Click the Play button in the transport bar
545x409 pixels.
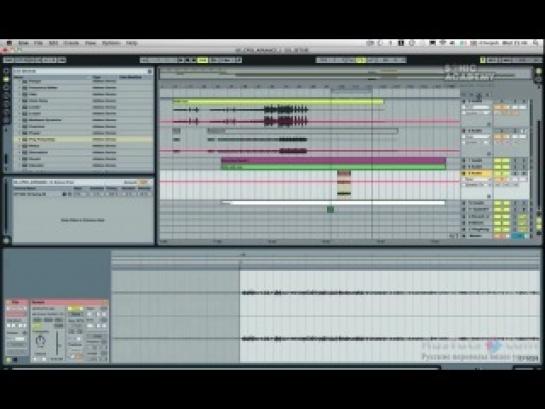[x=181, y=60]
